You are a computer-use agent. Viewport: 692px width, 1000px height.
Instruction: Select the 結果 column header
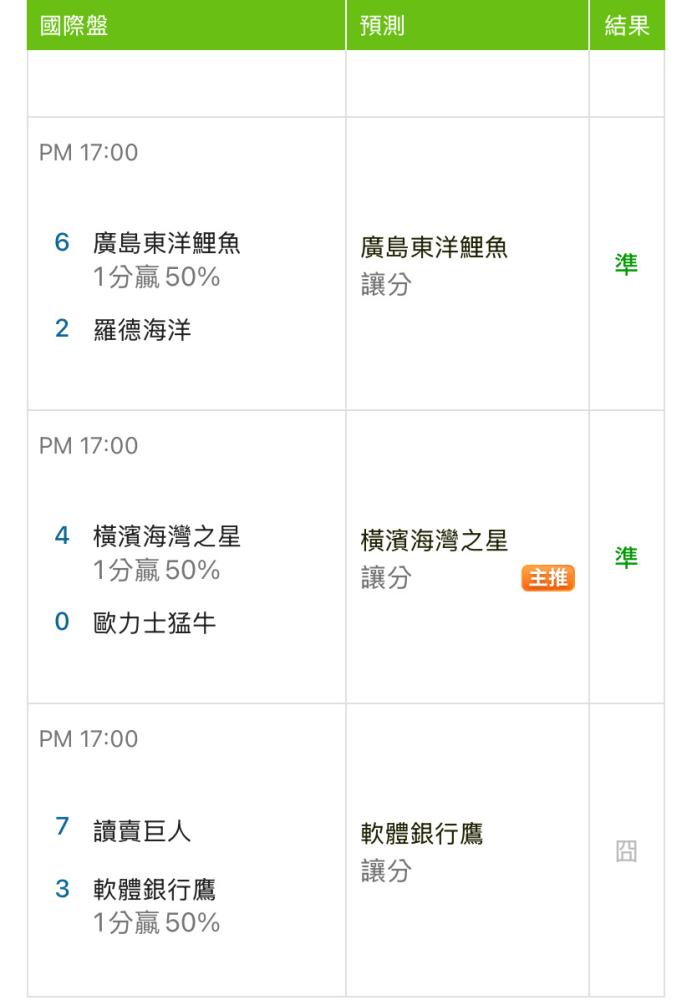[x=627, y=27]
